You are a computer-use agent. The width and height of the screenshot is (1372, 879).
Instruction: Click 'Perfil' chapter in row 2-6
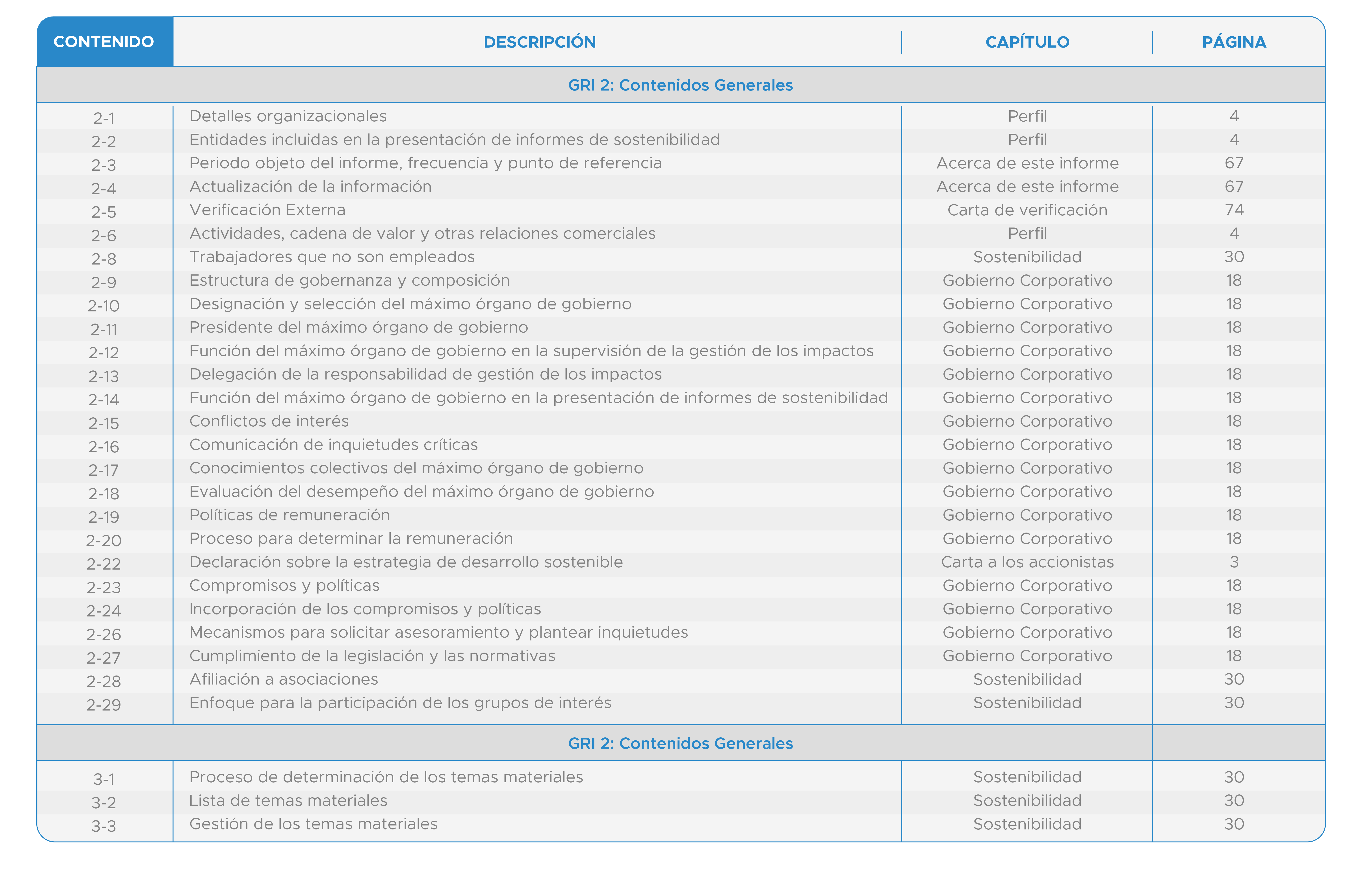coord(1027,233)
